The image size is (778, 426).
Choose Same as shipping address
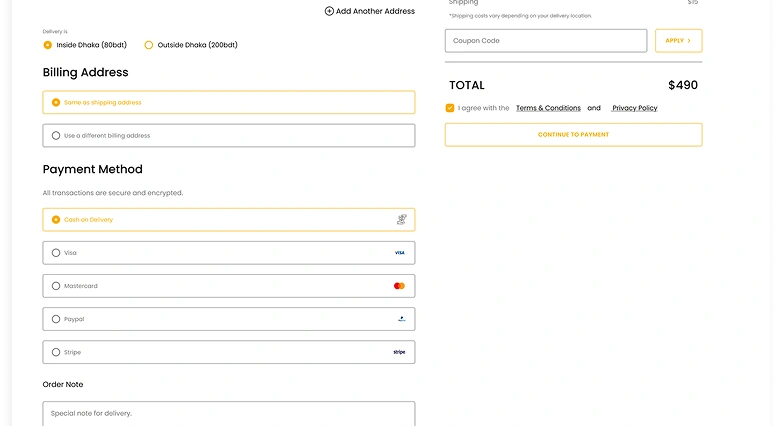click(56, 102)
